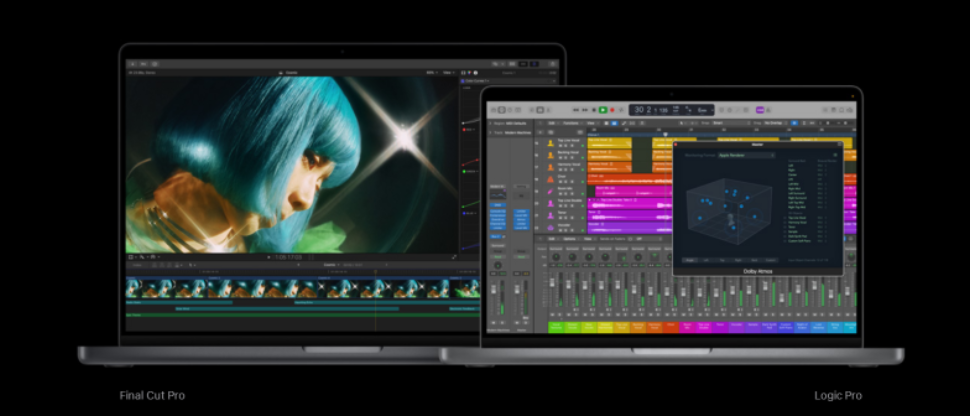Click the Final Cut timeline playhead
Screen dimensions: 970x416
(x=375, y=272)
